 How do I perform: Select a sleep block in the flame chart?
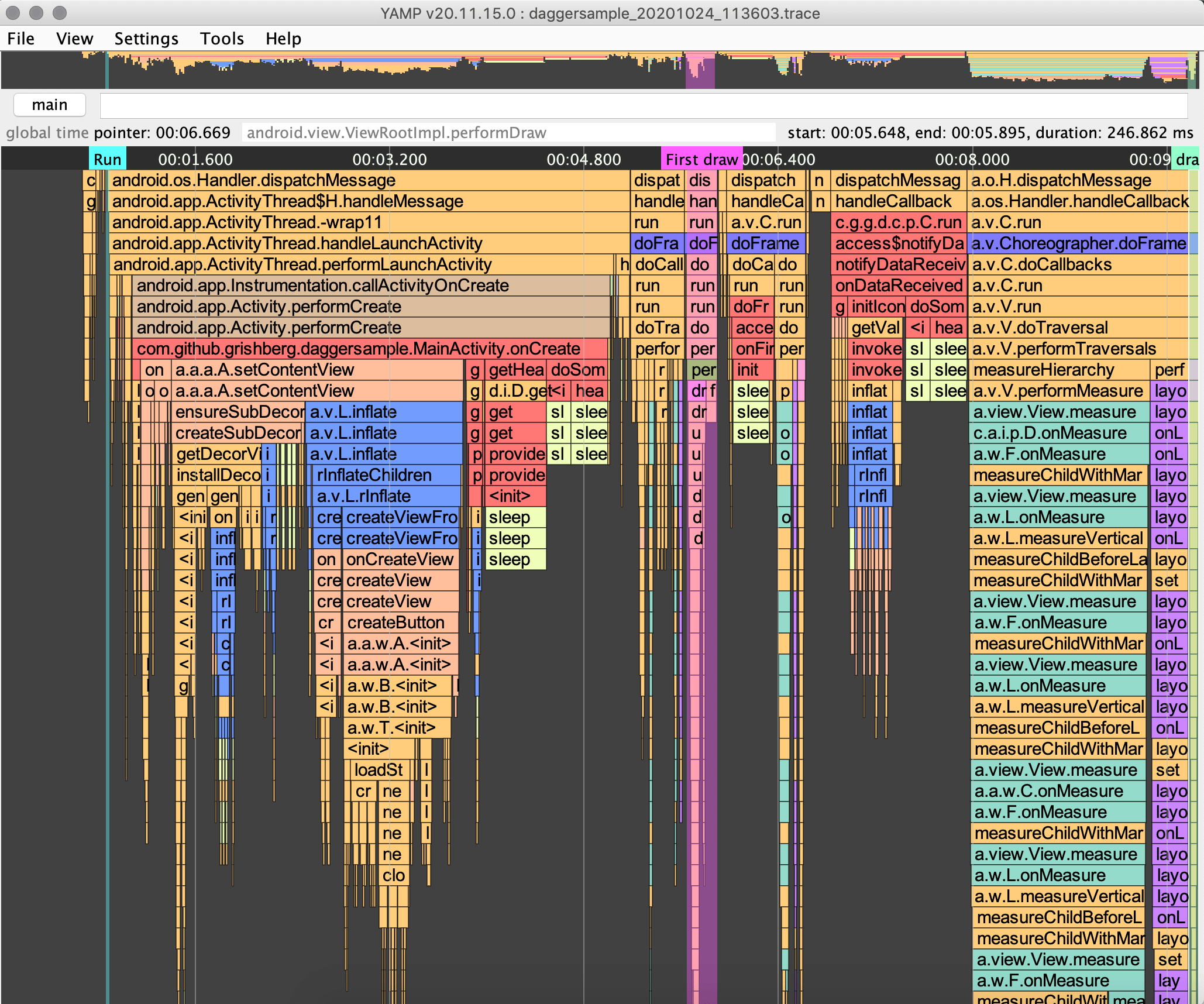coord(514,517)
